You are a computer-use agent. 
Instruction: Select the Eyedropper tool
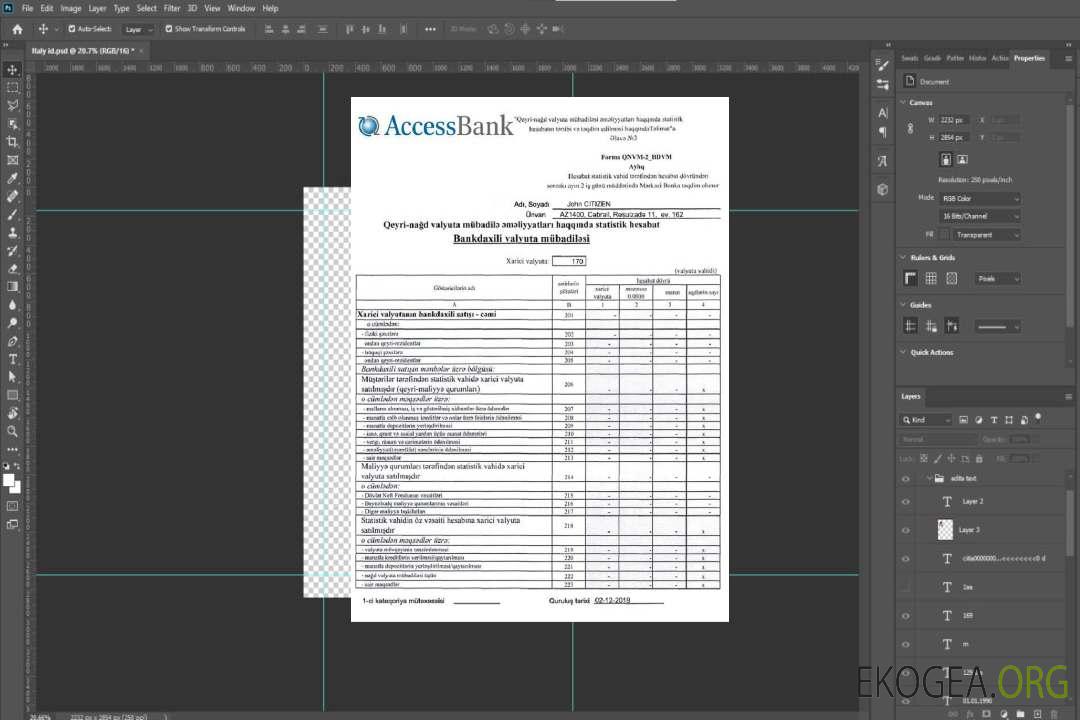(12, 178)
